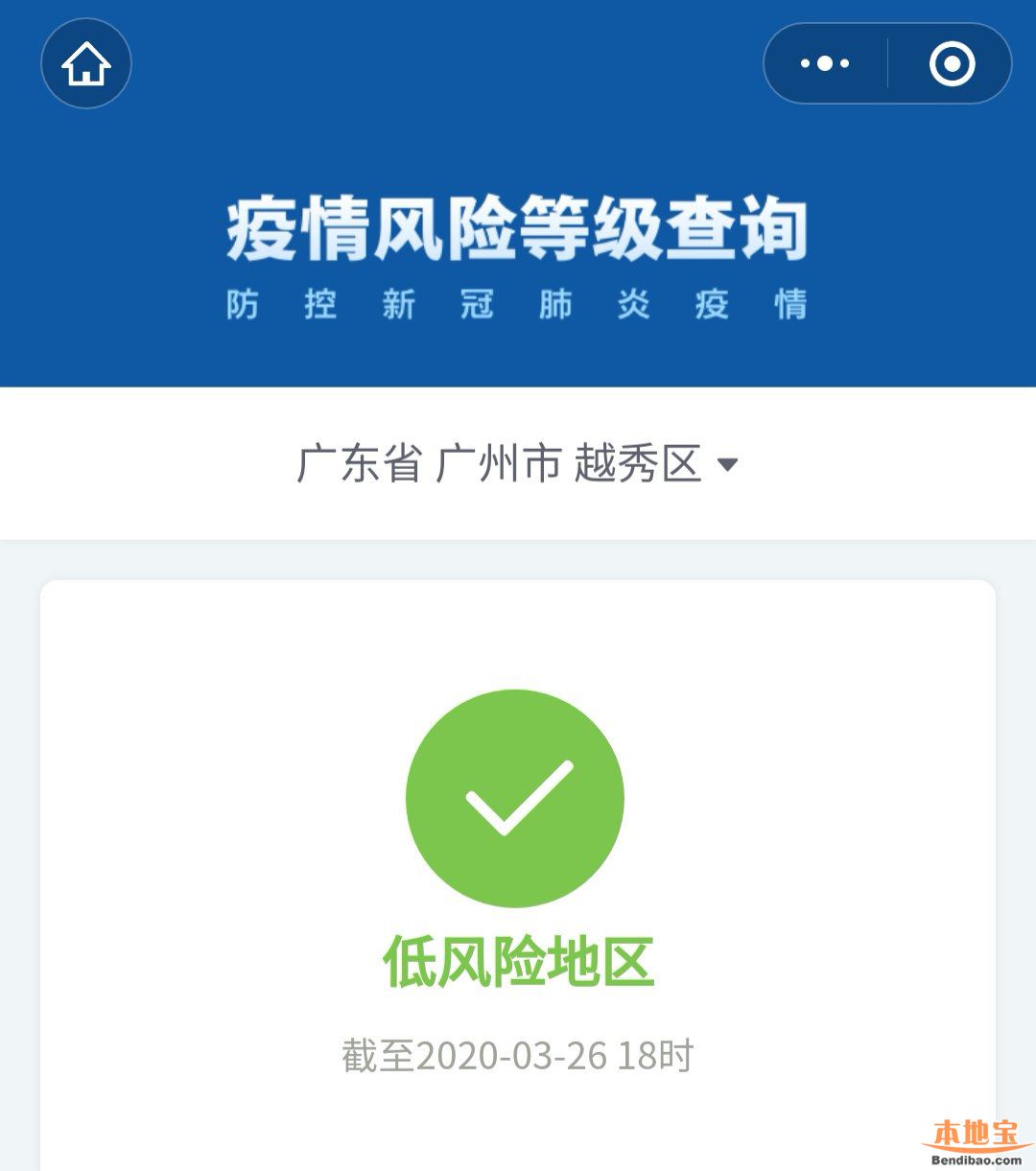Tap the 疫情 word starting the title

click(297, 230)
